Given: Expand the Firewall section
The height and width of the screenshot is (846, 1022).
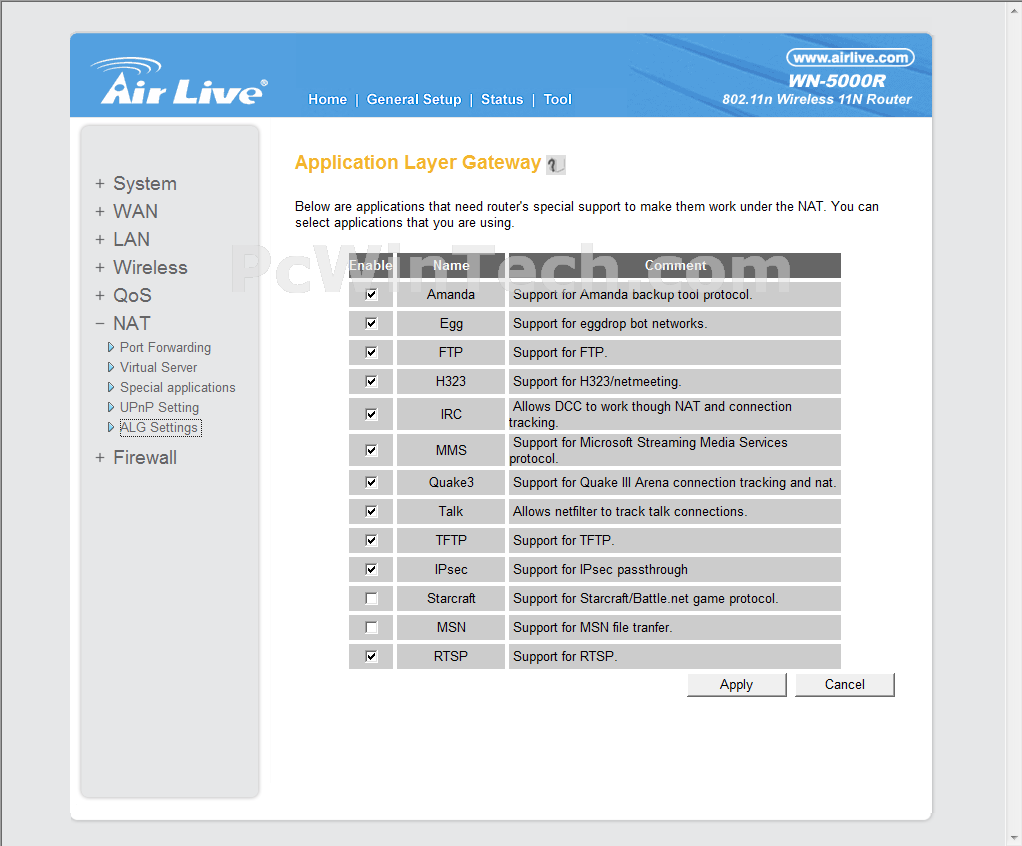Looking at the screenshot, I should (x=136, y=458).
